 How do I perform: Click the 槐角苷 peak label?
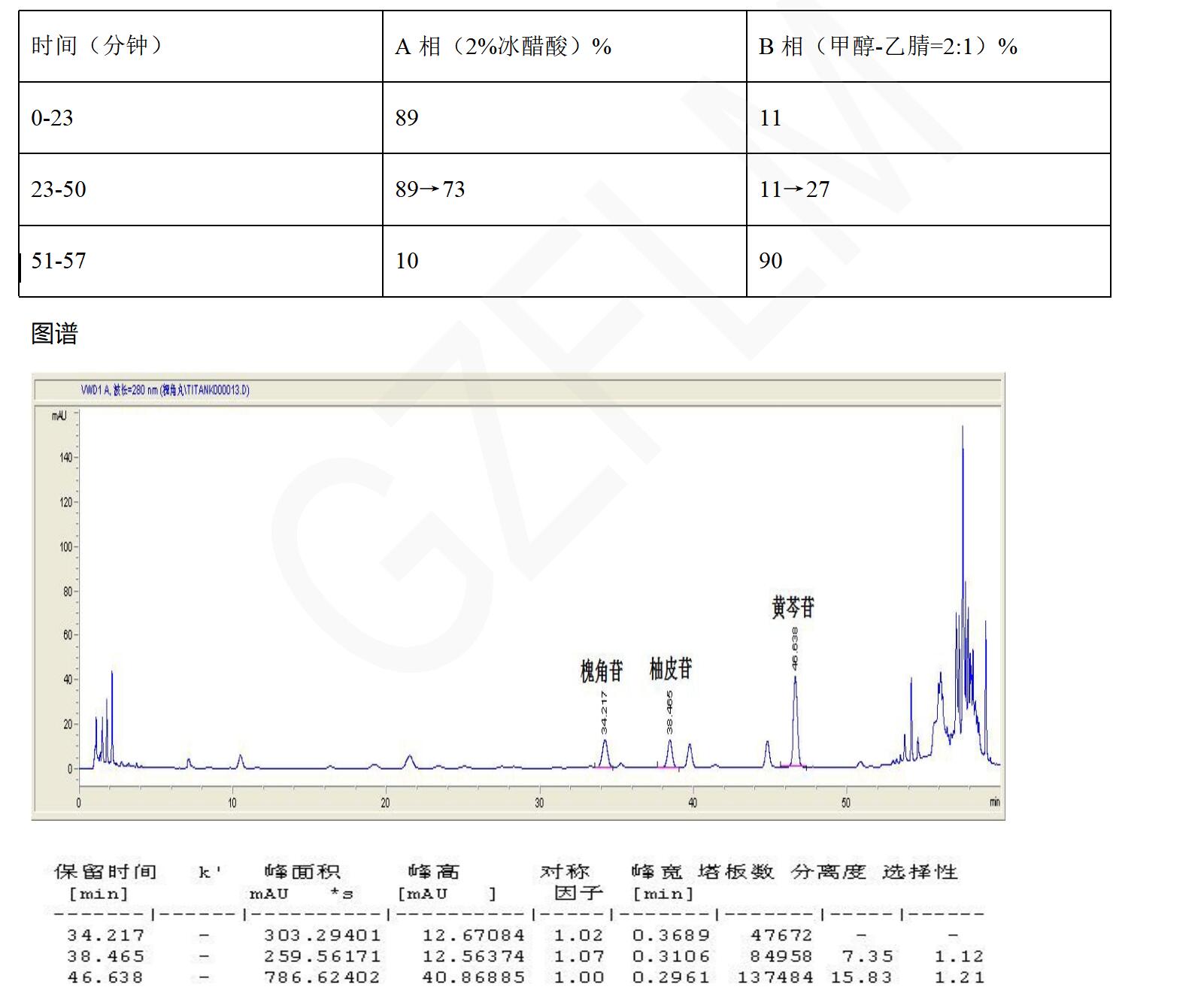[602, 671]
